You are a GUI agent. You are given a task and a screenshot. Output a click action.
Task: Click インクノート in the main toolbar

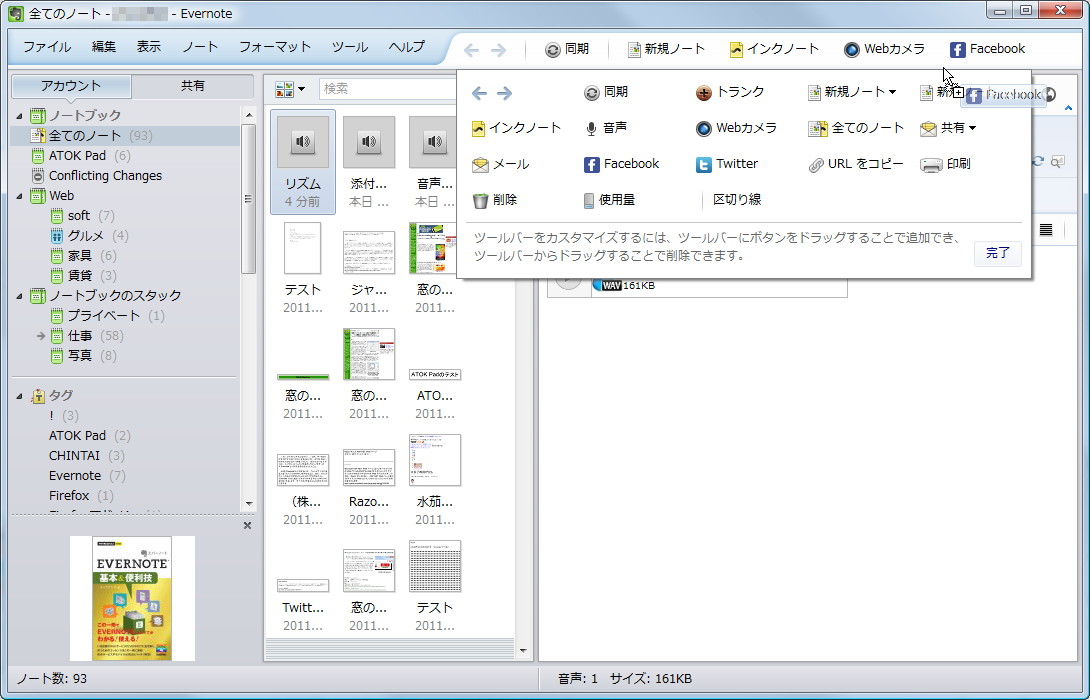point(774,49)
